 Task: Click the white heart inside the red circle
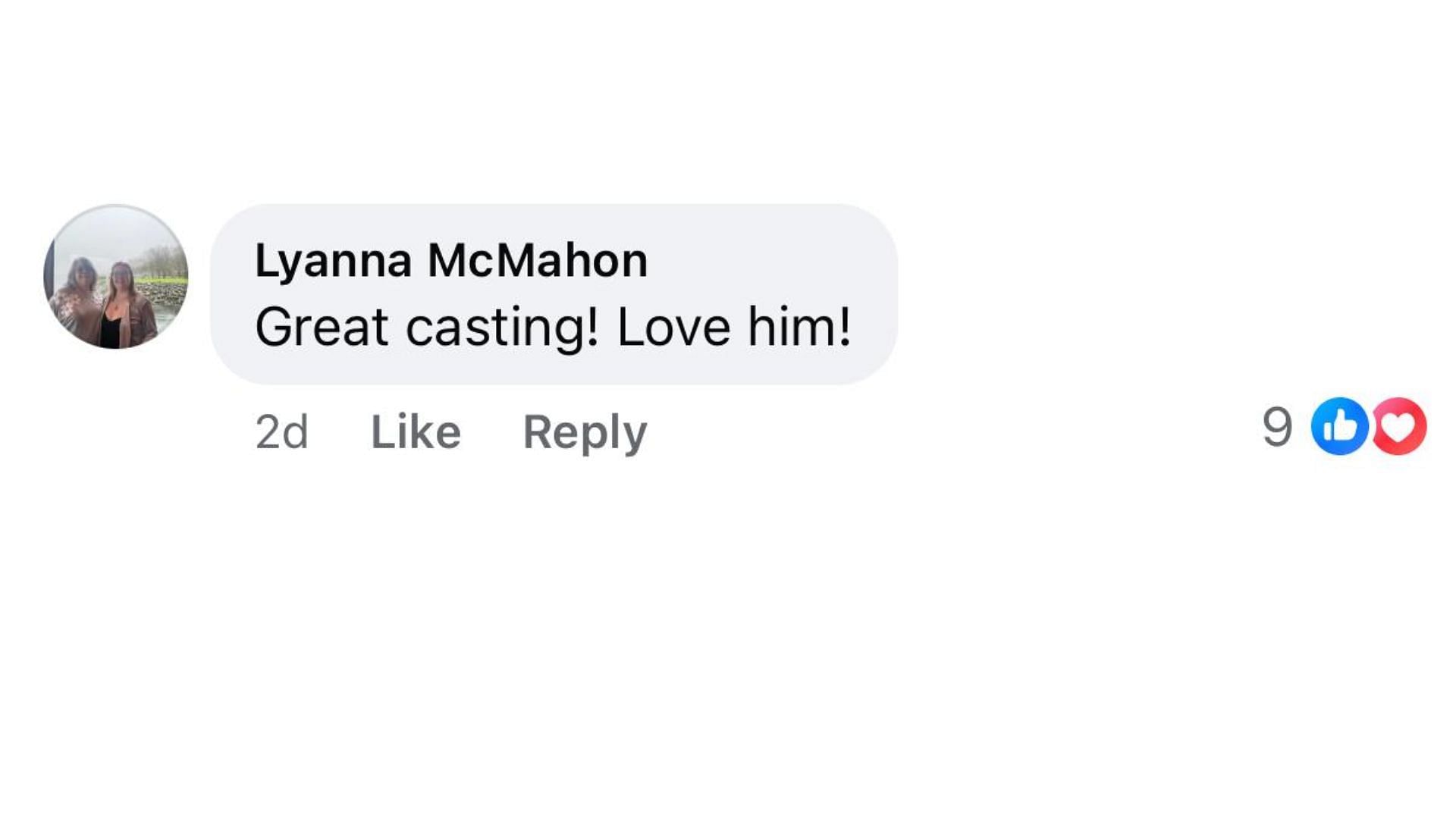pyautogui.click(x=1399, y=427)
